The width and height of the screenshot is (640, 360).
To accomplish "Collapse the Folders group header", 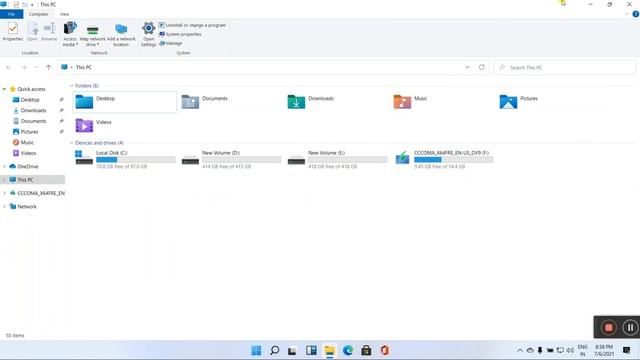I will point(71,86).
